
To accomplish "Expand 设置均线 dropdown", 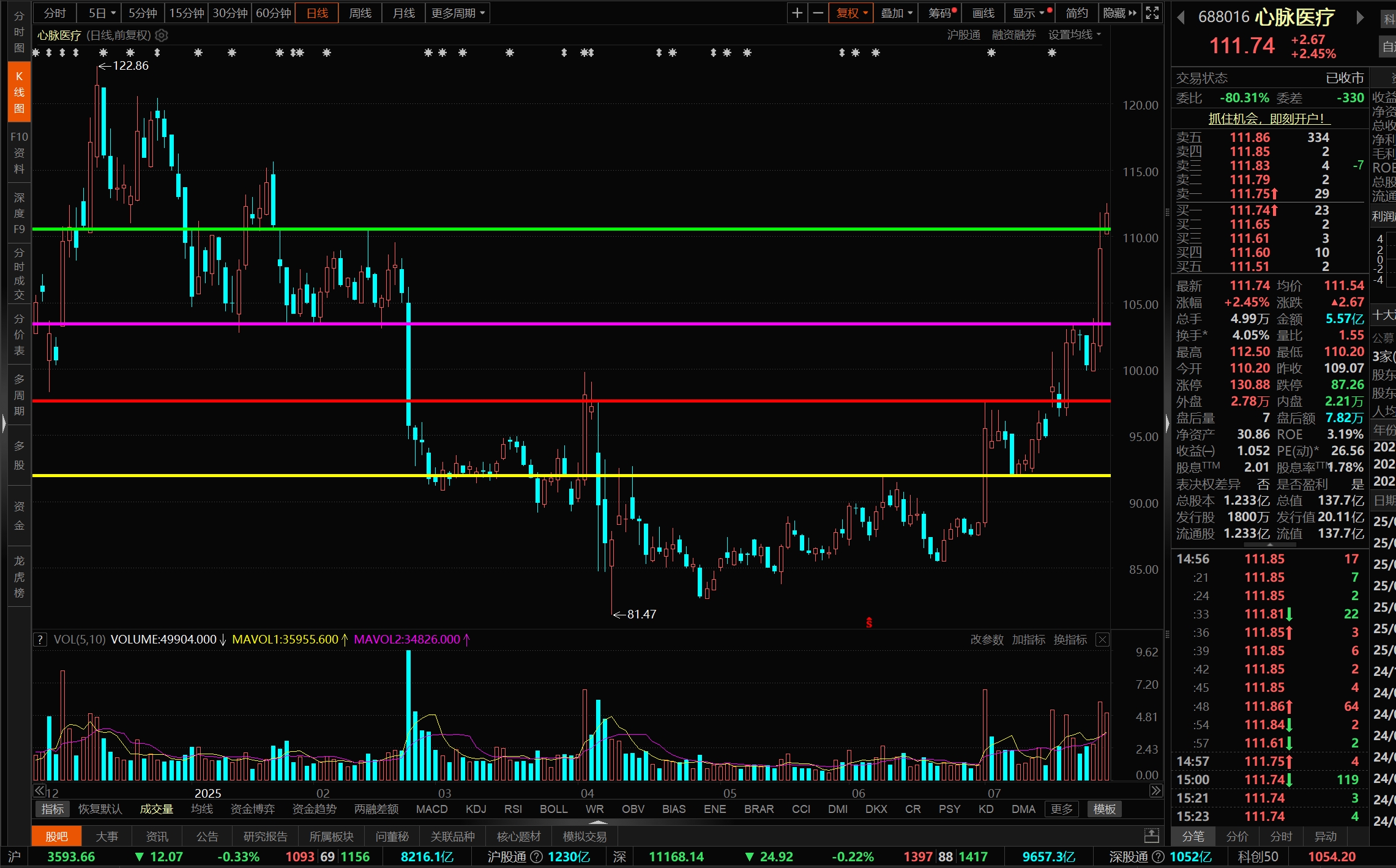I will 1074,35.
